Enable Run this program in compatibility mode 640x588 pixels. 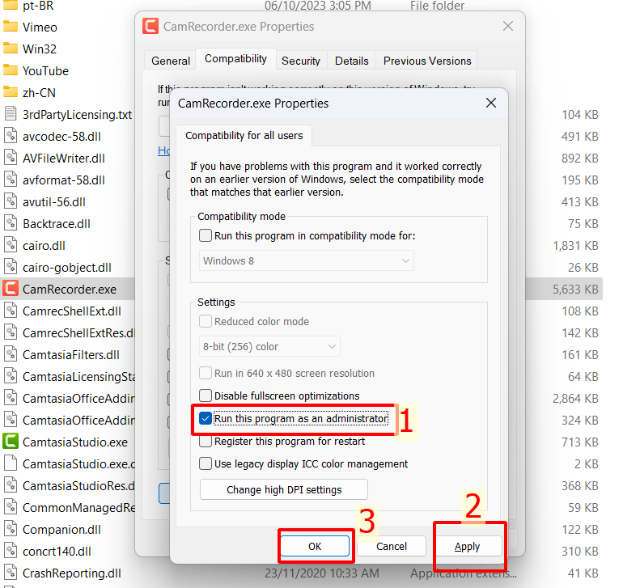205,235
